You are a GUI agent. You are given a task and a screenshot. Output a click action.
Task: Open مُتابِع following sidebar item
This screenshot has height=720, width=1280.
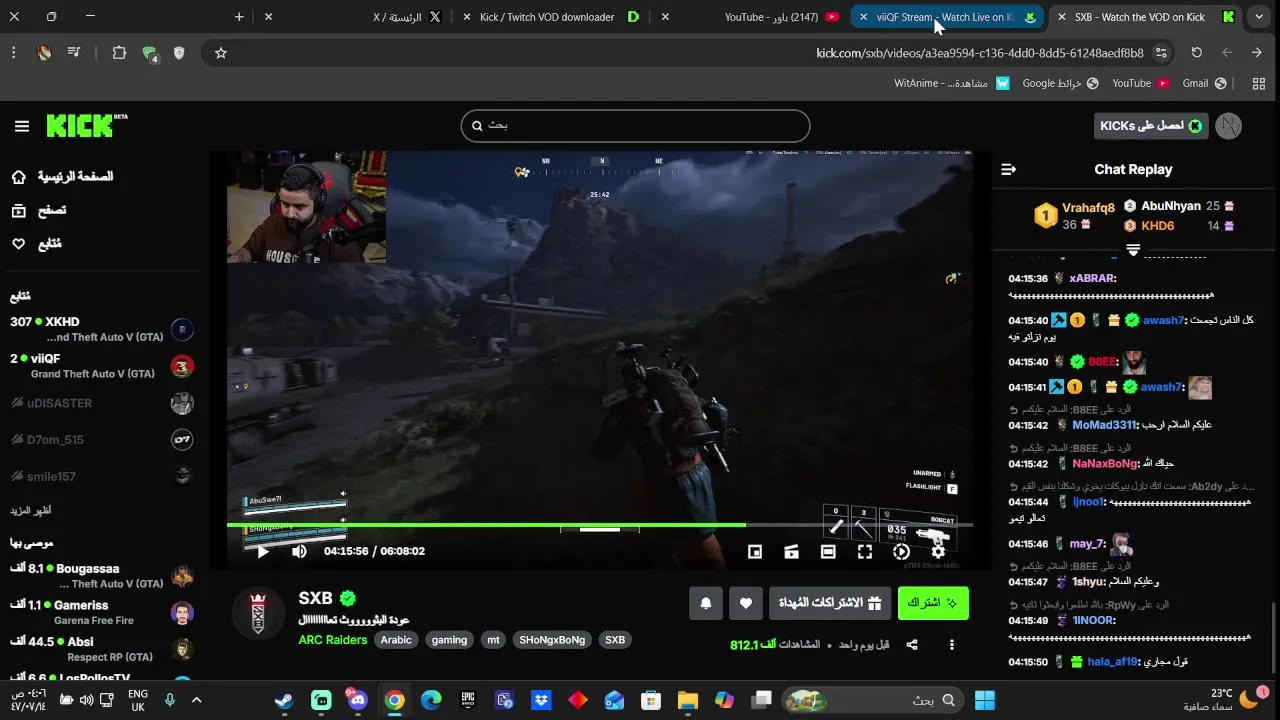click(37, 244)
